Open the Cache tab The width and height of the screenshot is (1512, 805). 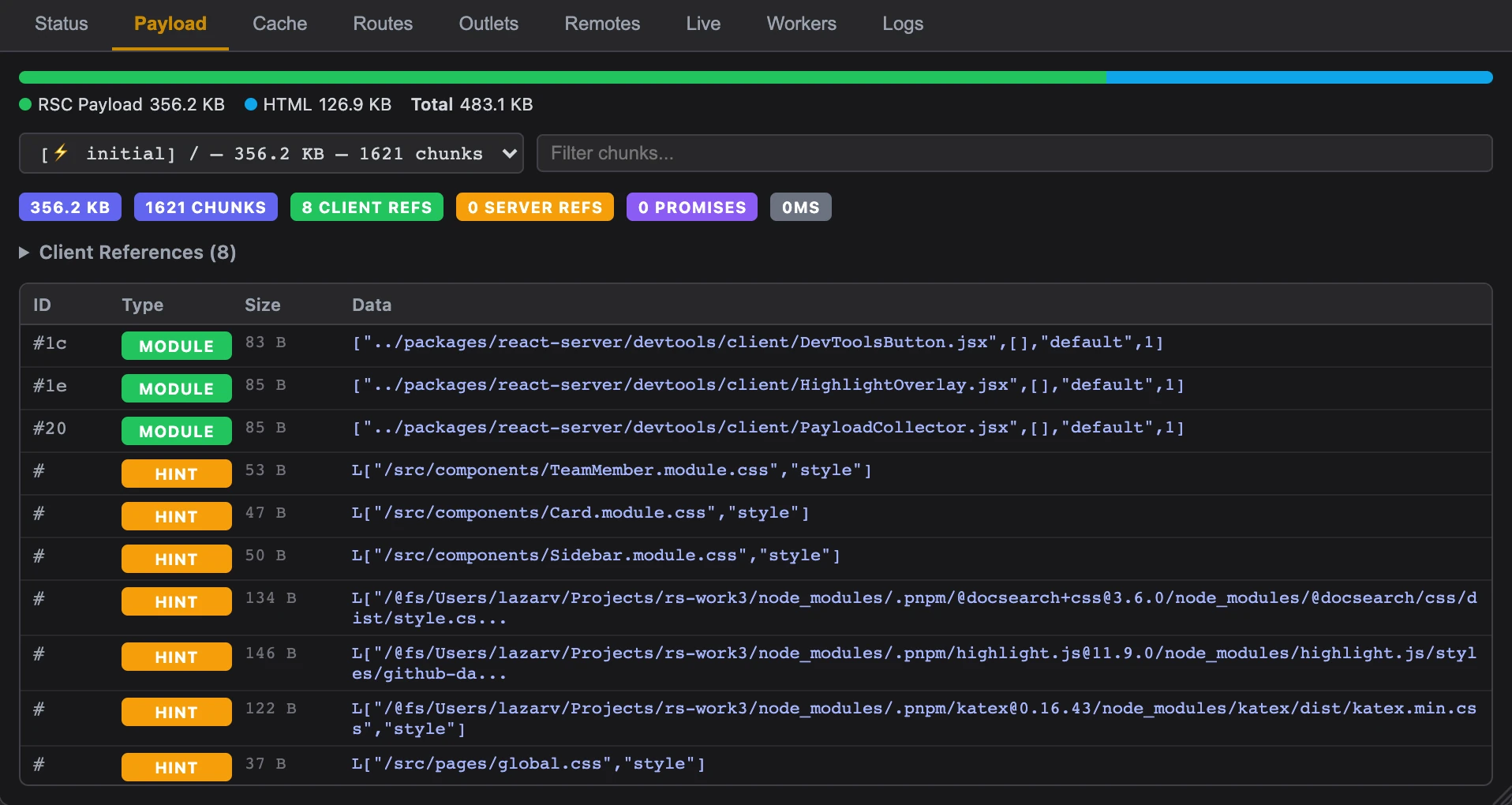pos(279,24)
